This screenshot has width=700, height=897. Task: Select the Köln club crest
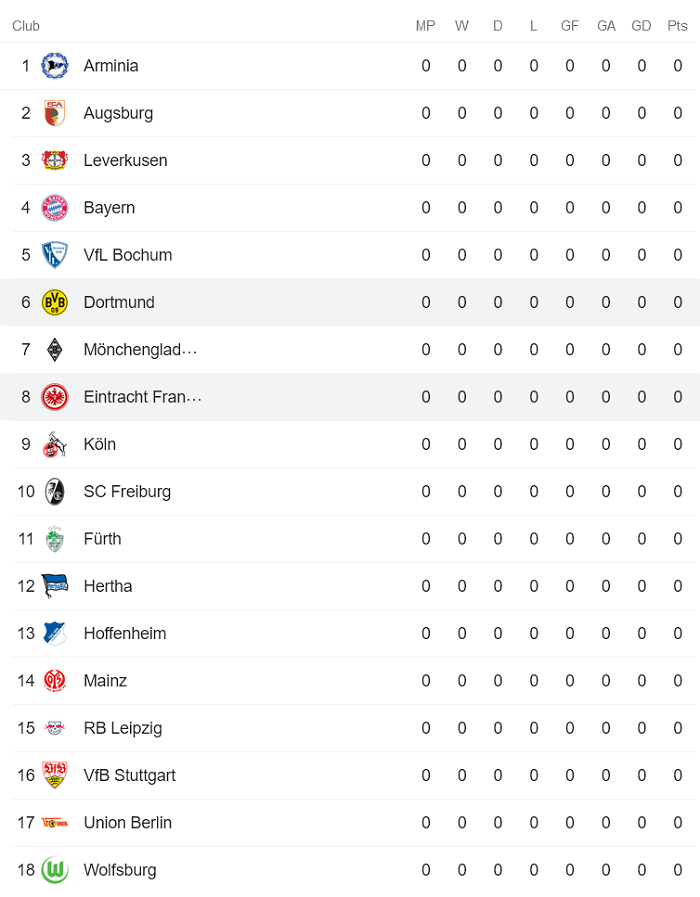pos(55,444)
